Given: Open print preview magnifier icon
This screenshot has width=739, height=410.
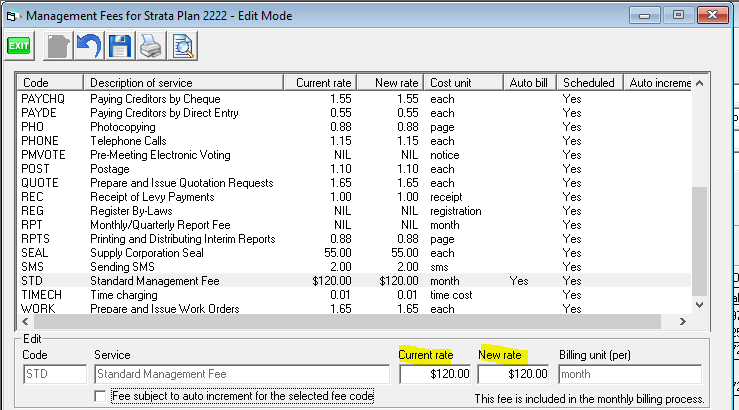Looking at the screenshot, I should point(182,46).
